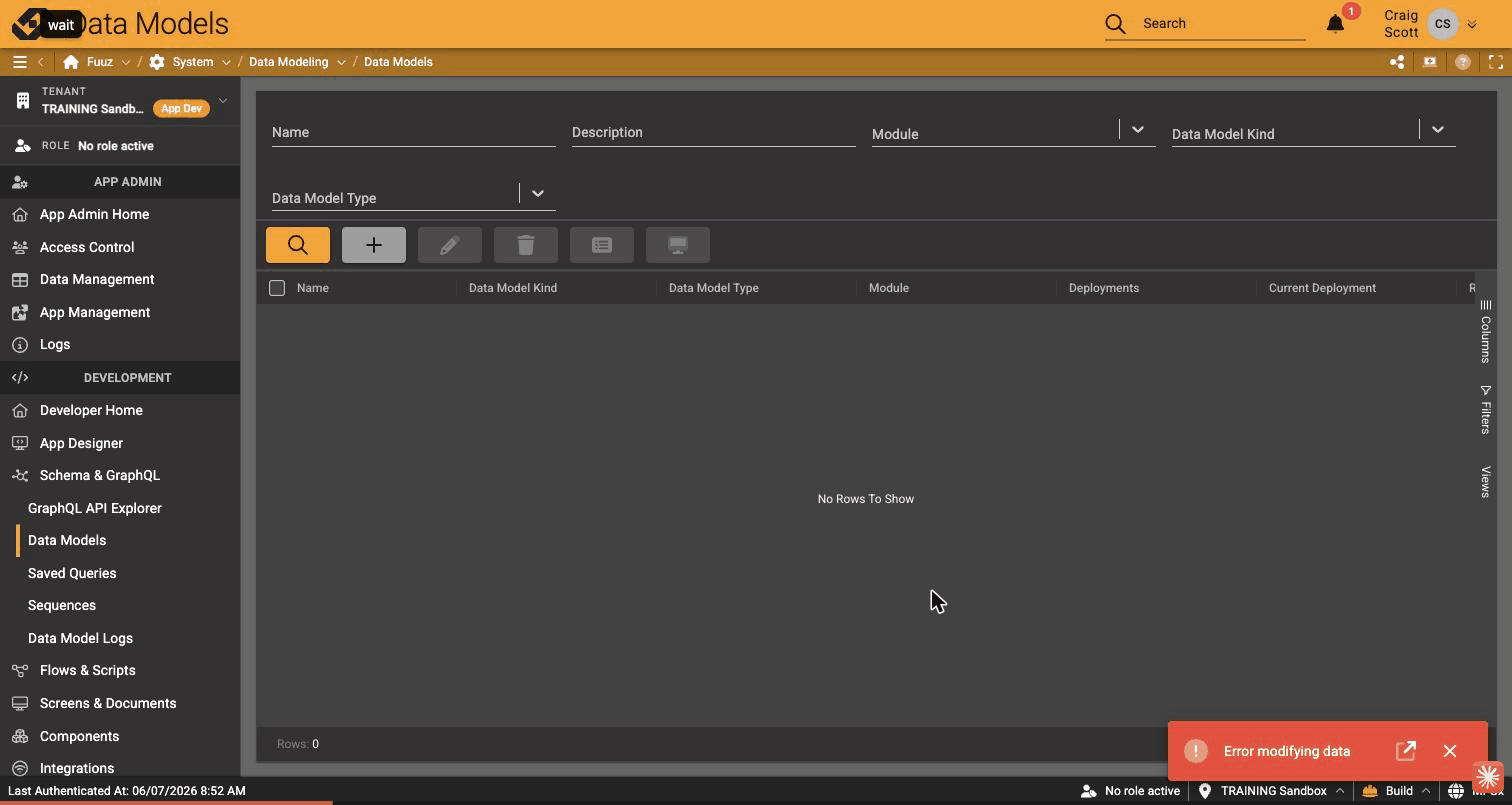Open the Filters side panel
The width and height of the screenshot is (1512, 805).
coord(1485,410)
